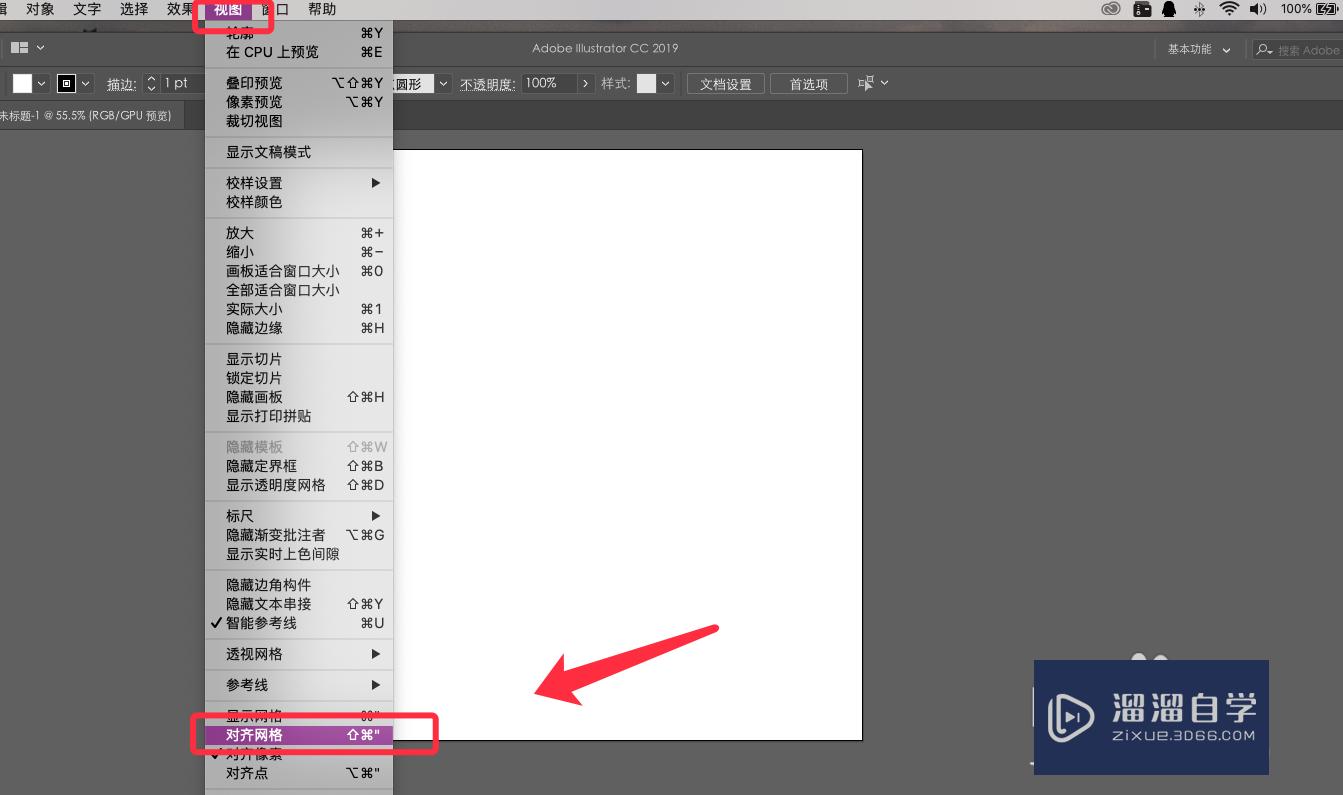Choose 显示文稿模式 presentation mode
Image resolution: width=1343 pixels, height=795 pixels.
(x=299, y=152)
